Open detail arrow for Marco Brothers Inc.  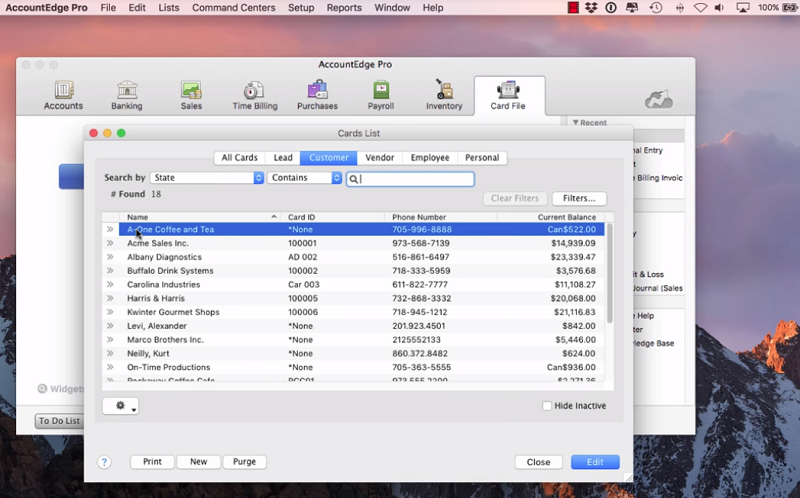click(x=110, y=339)
